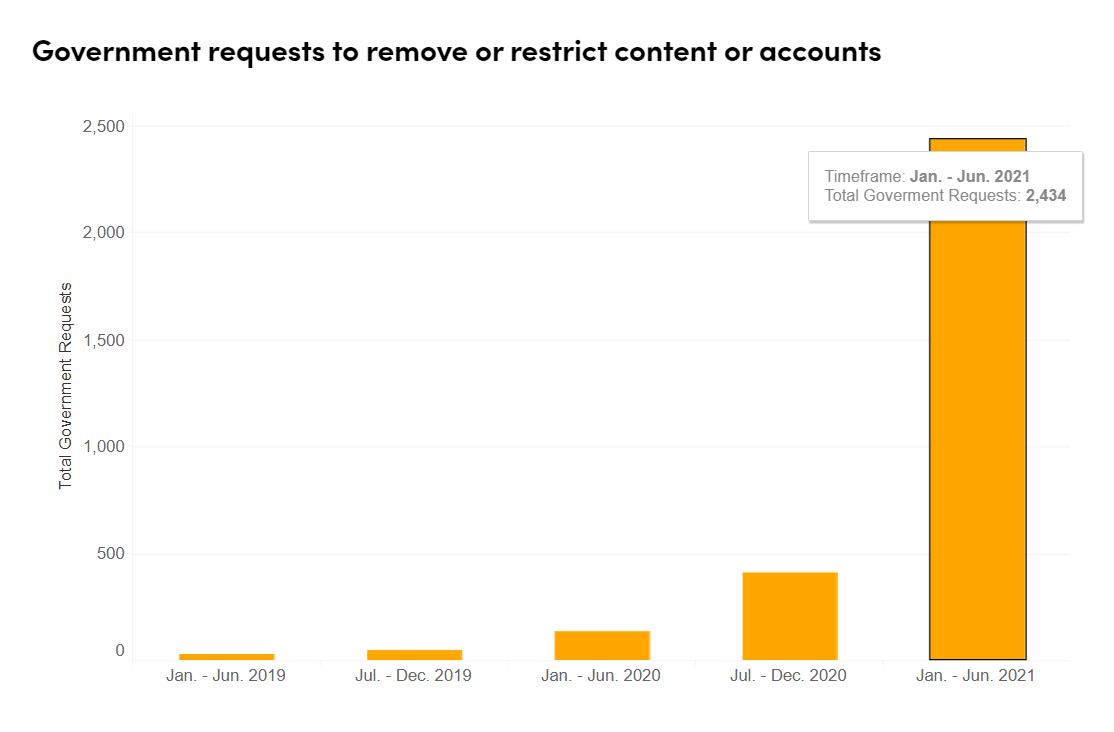Image resolution: width=1114 pixels, height=732 pixels.
Task: Select the Jul. - Dec. 2019 bar
Action: [415, 655]
